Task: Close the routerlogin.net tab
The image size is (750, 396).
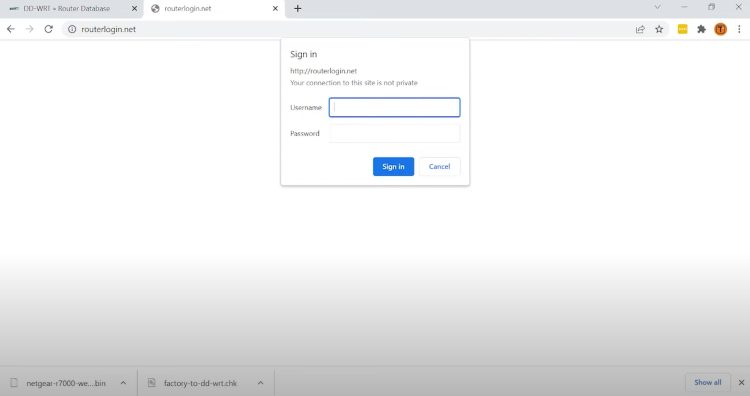Action: [x=275, y=9]
